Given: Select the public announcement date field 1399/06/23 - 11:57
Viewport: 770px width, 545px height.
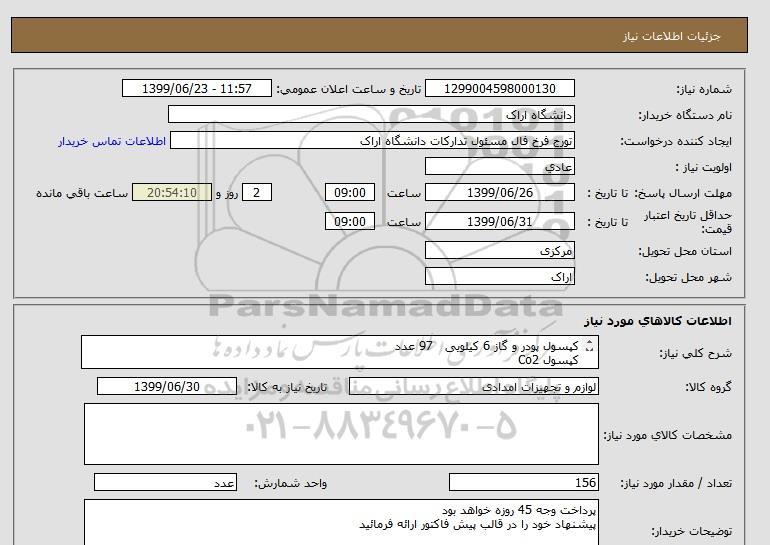Looking at the screenshot, I should pyautogui.click(x=196, y=88).
